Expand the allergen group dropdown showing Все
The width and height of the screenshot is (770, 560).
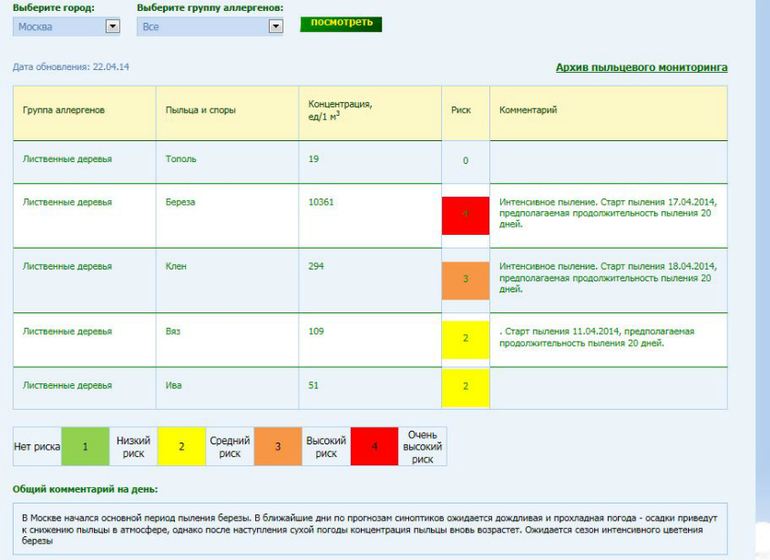[x=210, y=27]
